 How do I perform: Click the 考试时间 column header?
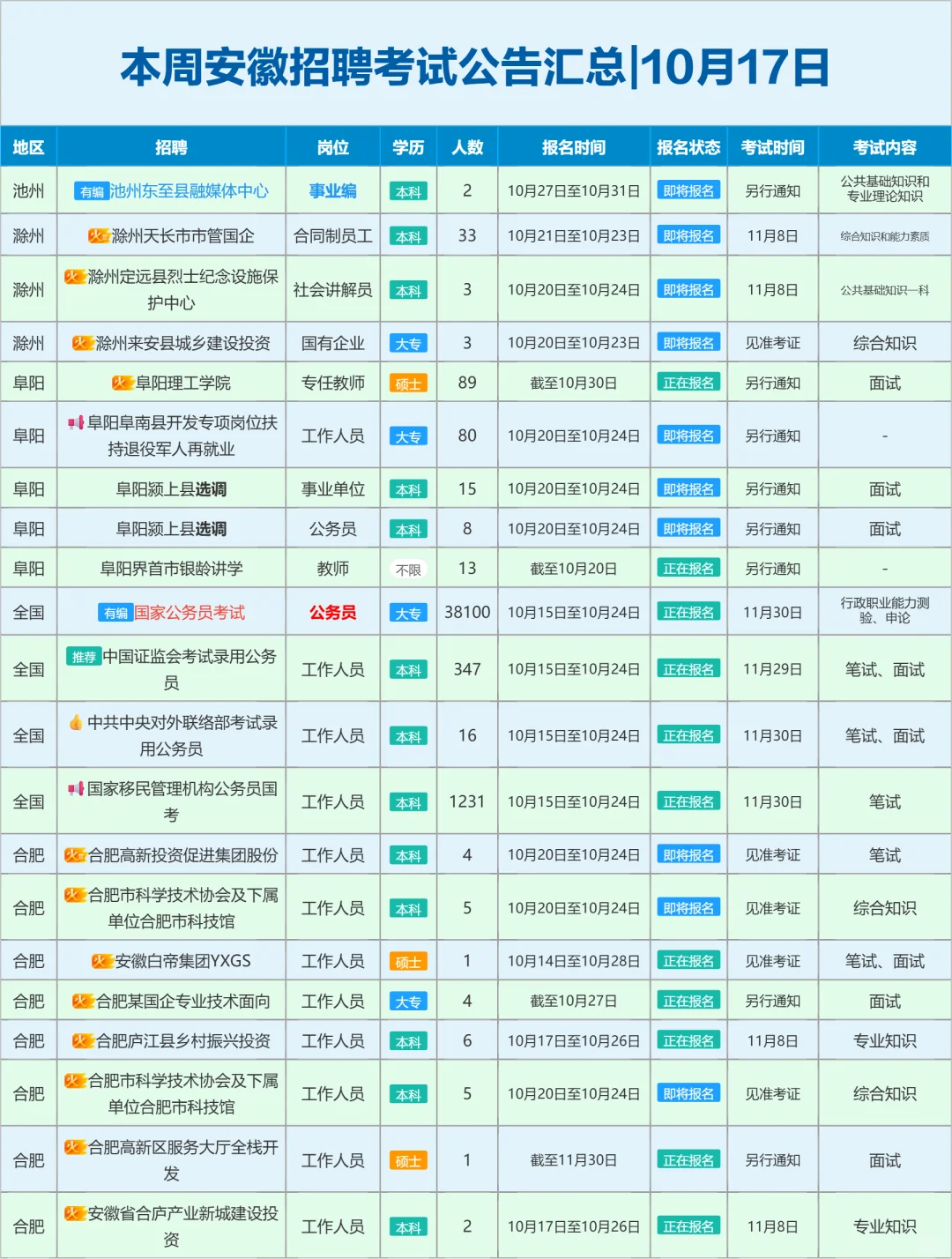point(773,147)
